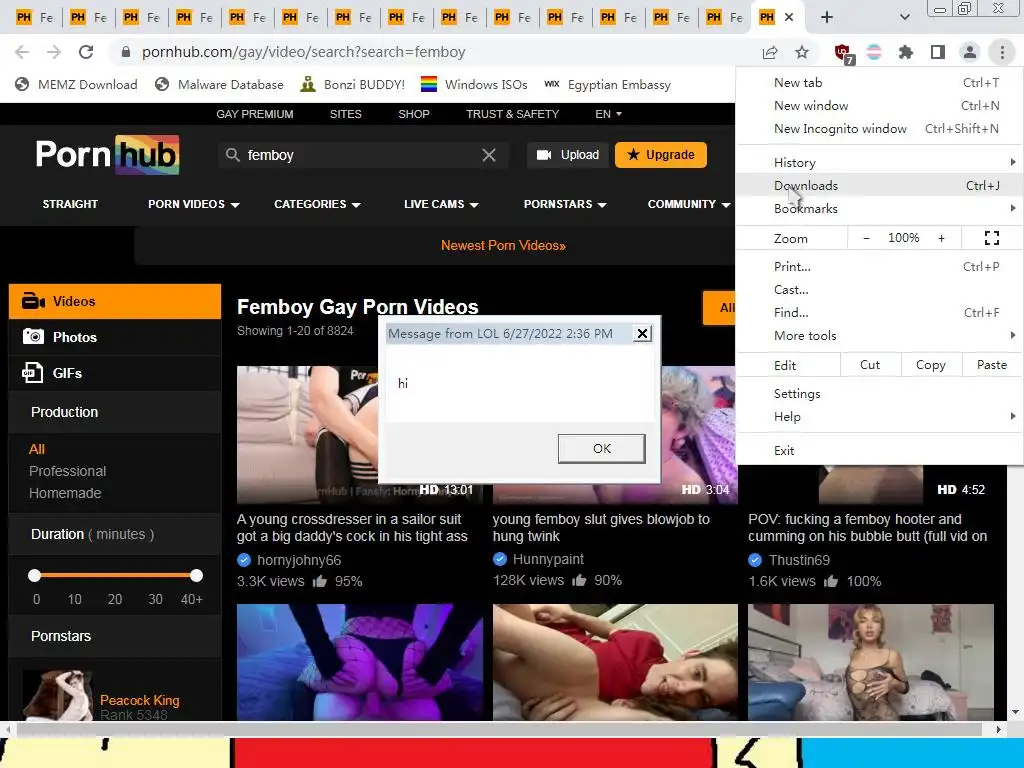Click the orange Upgrade button
1024x768 pixels.
(661, 155)
